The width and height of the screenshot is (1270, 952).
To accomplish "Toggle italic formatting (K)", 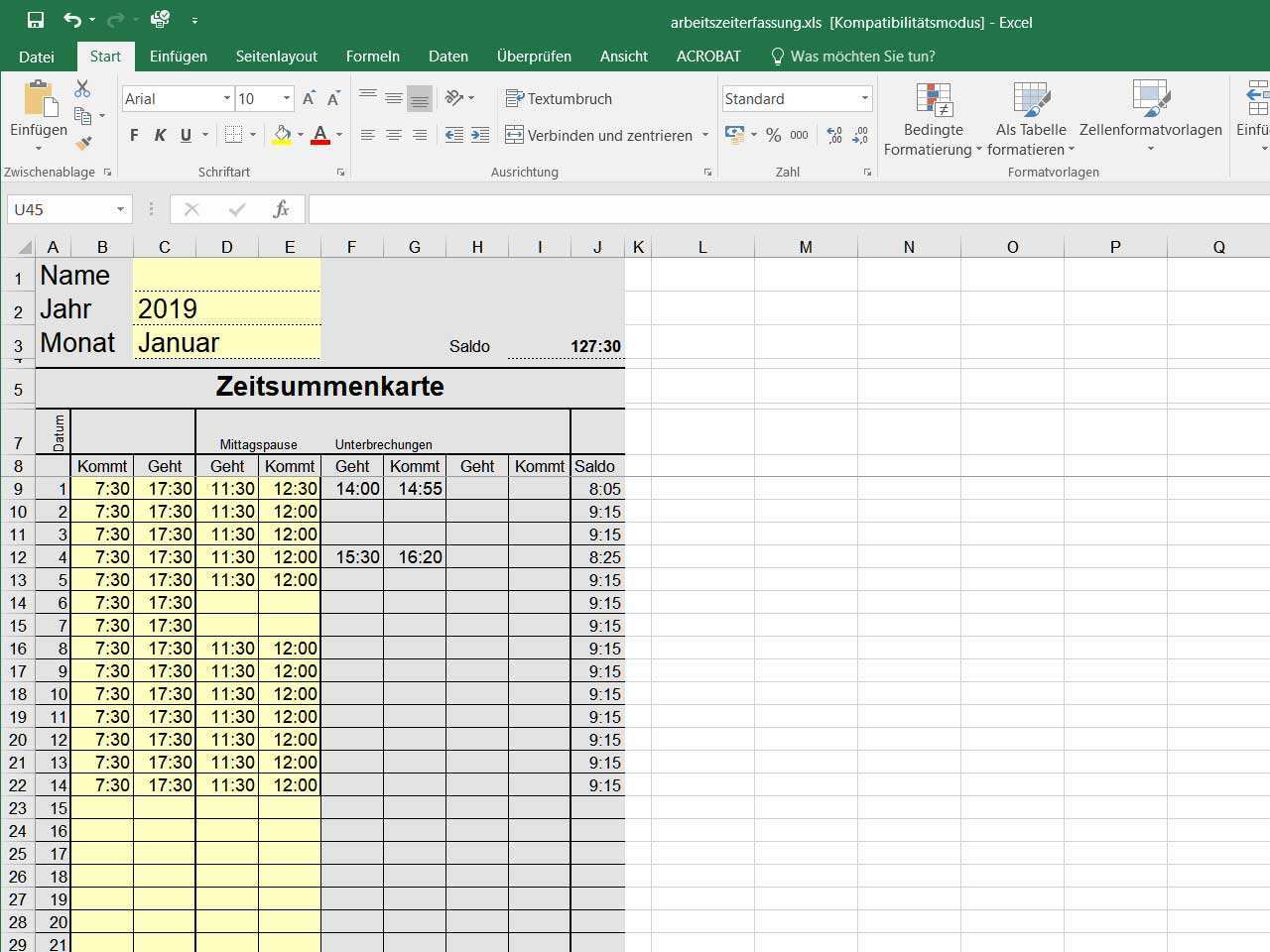I will [160, 135].
